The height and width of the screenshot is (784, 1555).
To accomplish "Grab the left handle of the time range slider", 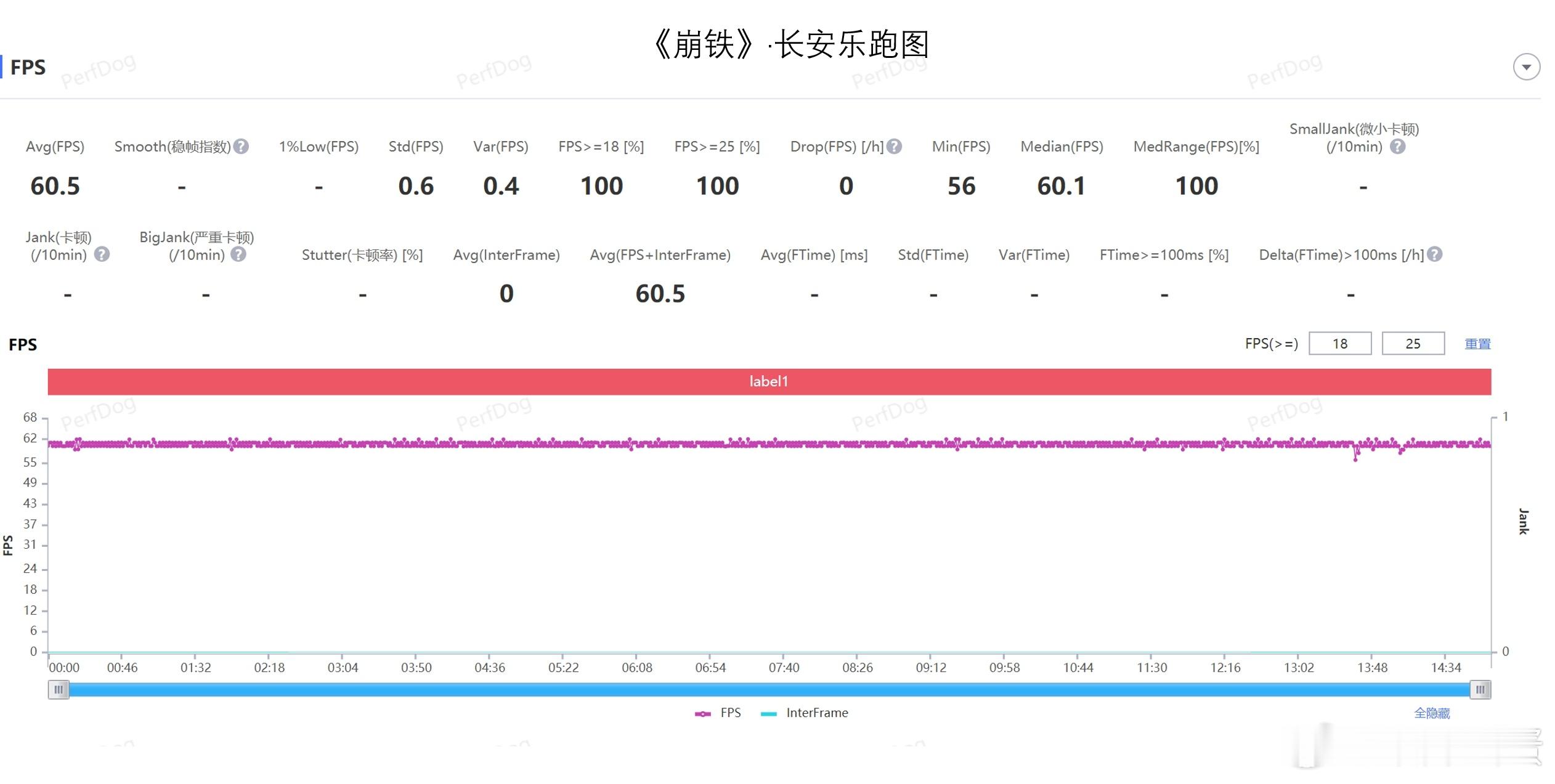I will click(x=59, y=690).
